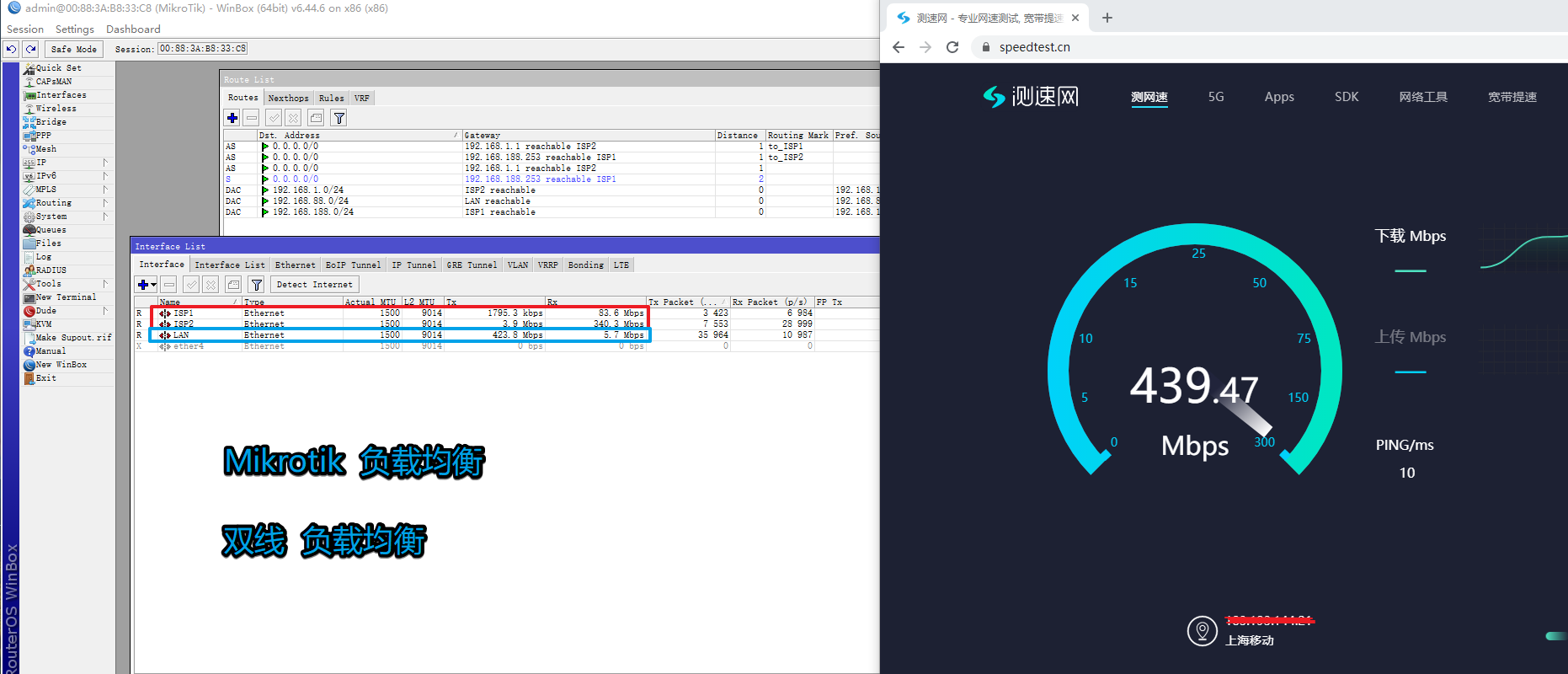Viewport: 1568px width, 674px height.
Task: Switch to the Nexthops tab
Action: click(288, 99)
